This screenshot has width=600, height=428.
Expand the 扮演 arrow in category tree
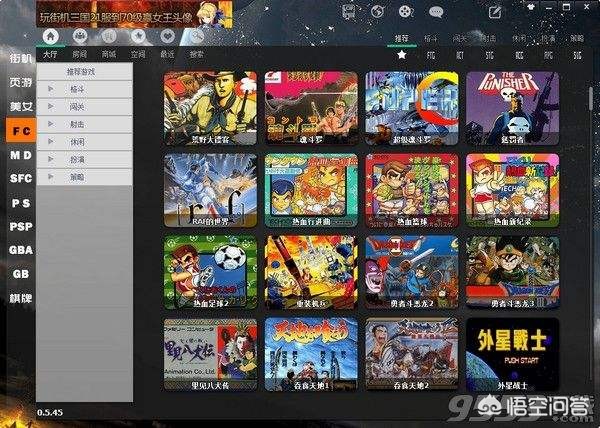coord(51,159)
